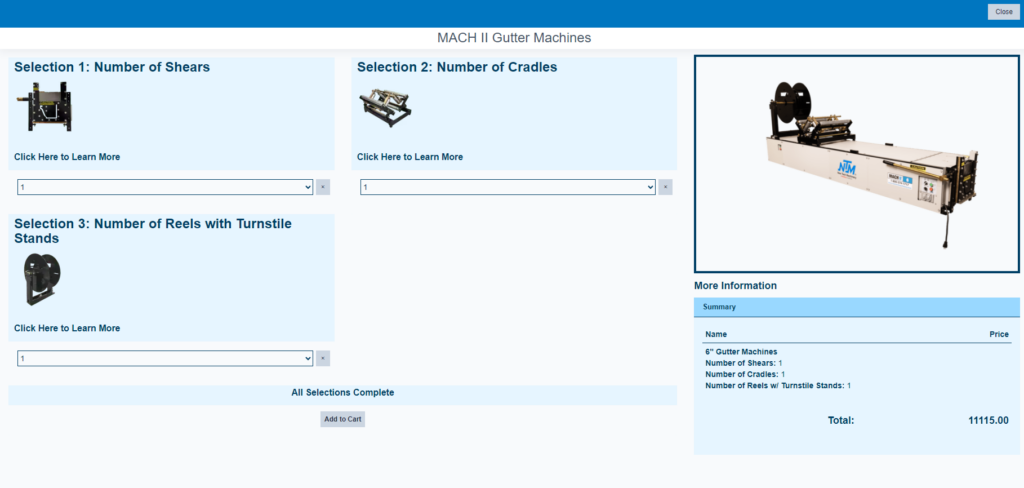Screen dimensions: 1024x488
Task: Click the reel with turnstile stand image
Action: [x=42, y=280]
